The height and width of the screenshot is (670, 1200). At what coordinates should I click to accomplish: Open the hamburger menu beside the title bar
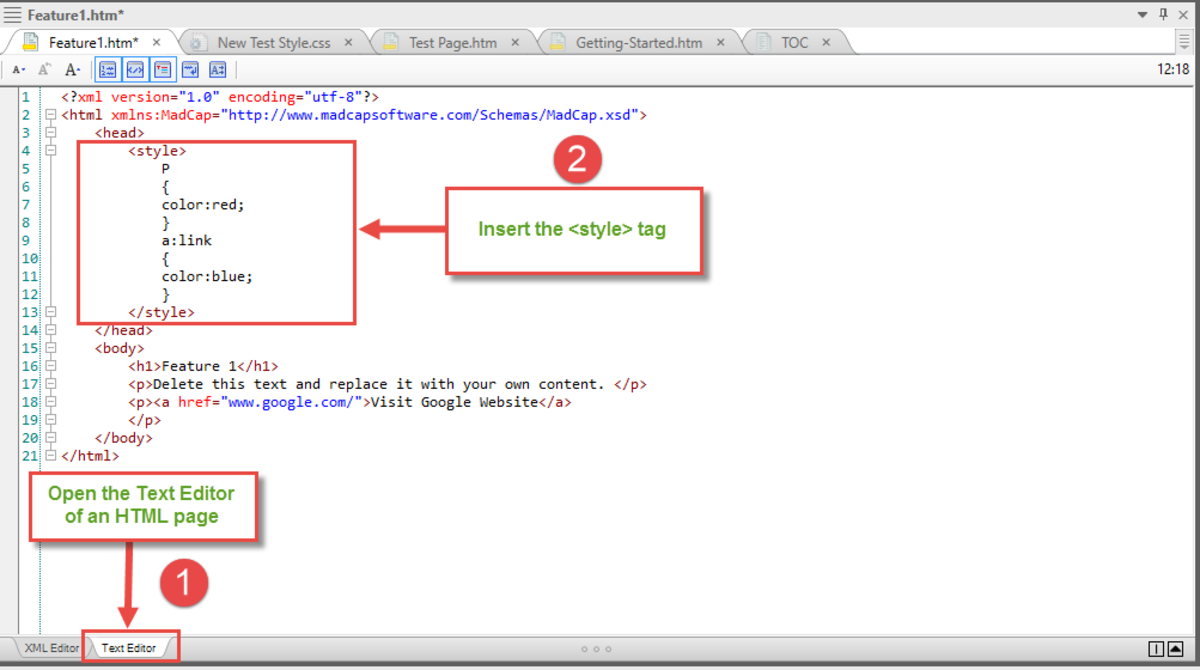[x=12, y=13]
